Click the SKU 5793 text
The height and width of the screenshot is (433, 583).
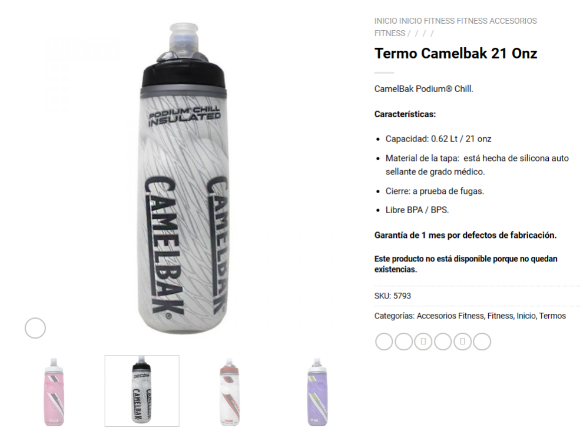point(393,296)
